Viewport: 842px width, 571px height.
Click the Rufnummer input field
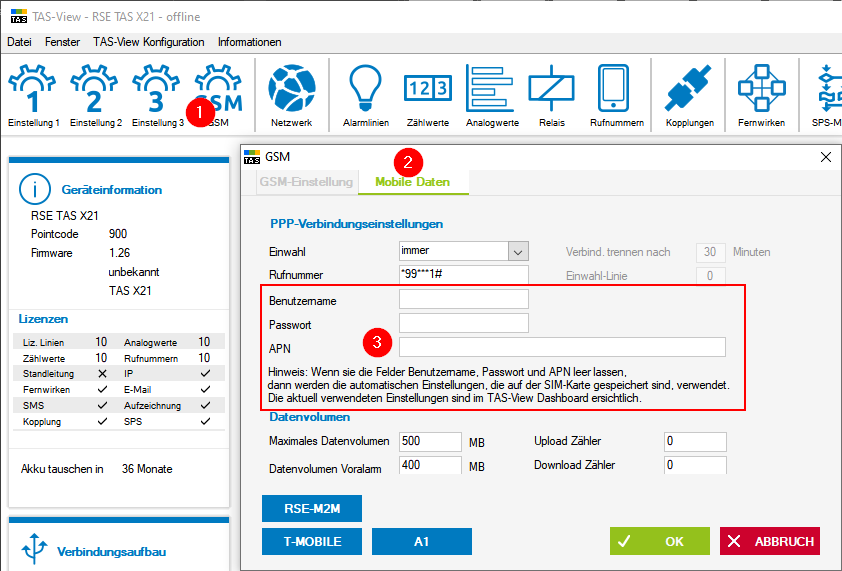point(463,274)
